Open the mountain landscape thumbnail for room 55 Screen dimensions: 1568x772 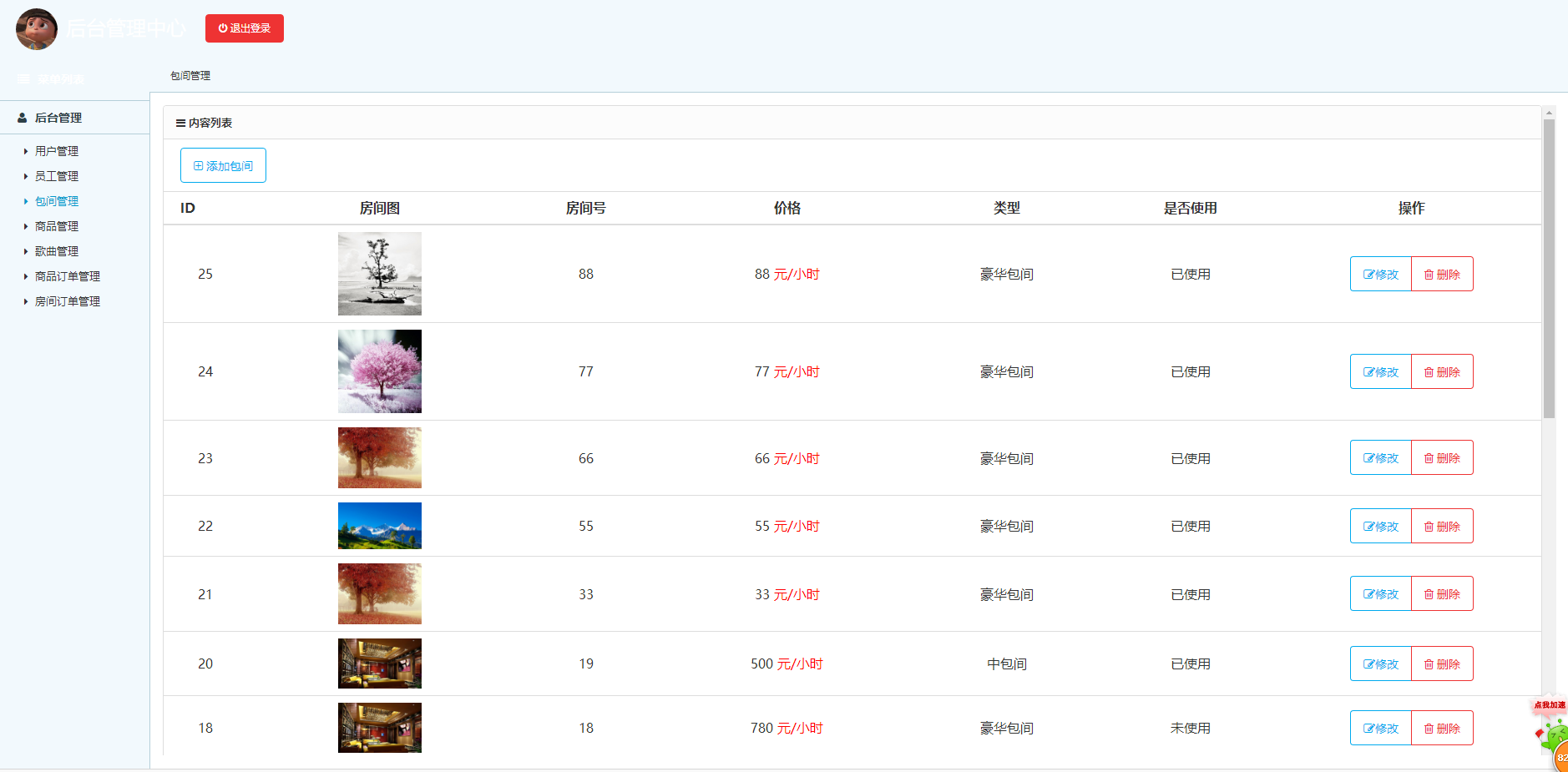(x=380, y=526)
